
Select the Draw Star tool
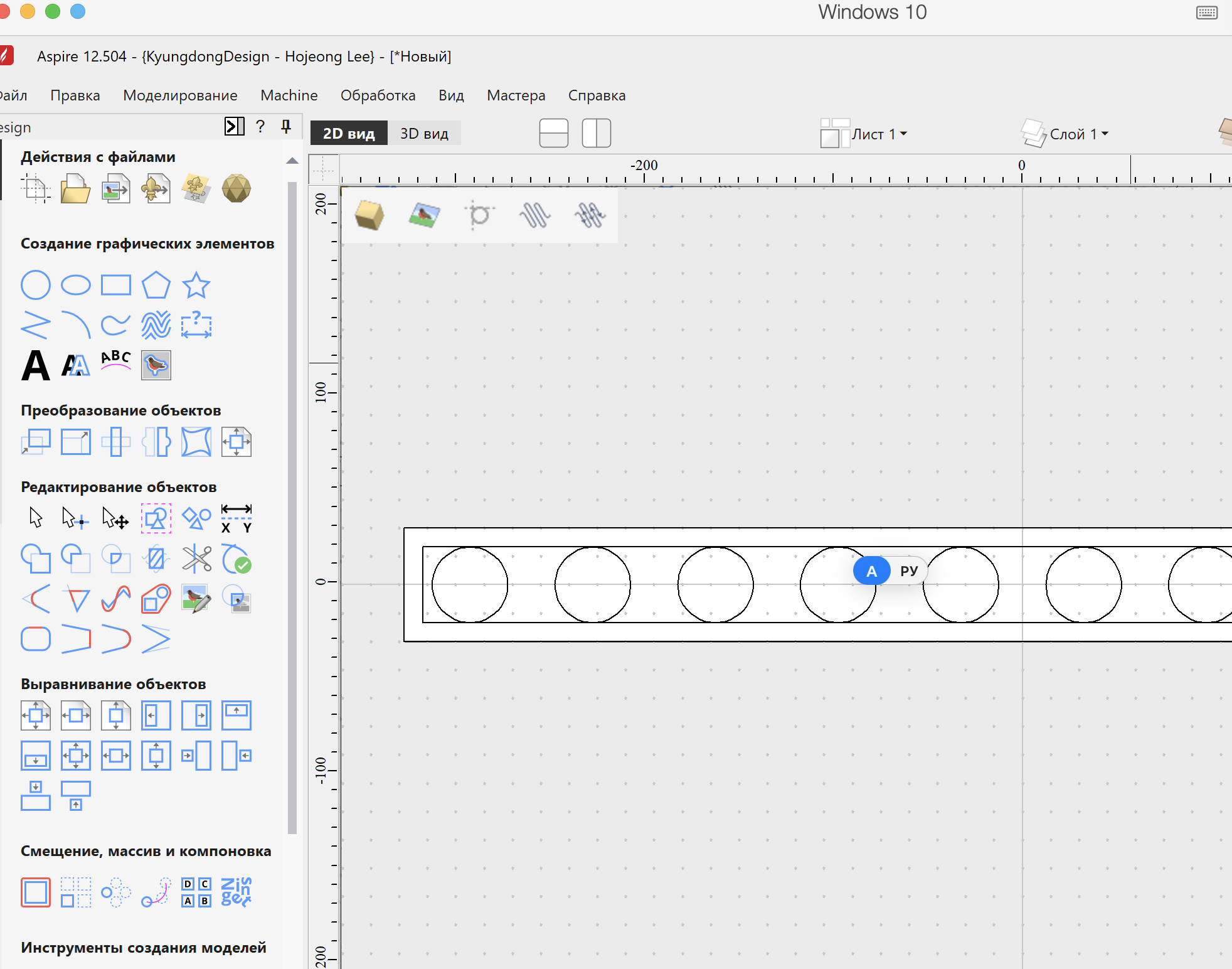(196, 285)
